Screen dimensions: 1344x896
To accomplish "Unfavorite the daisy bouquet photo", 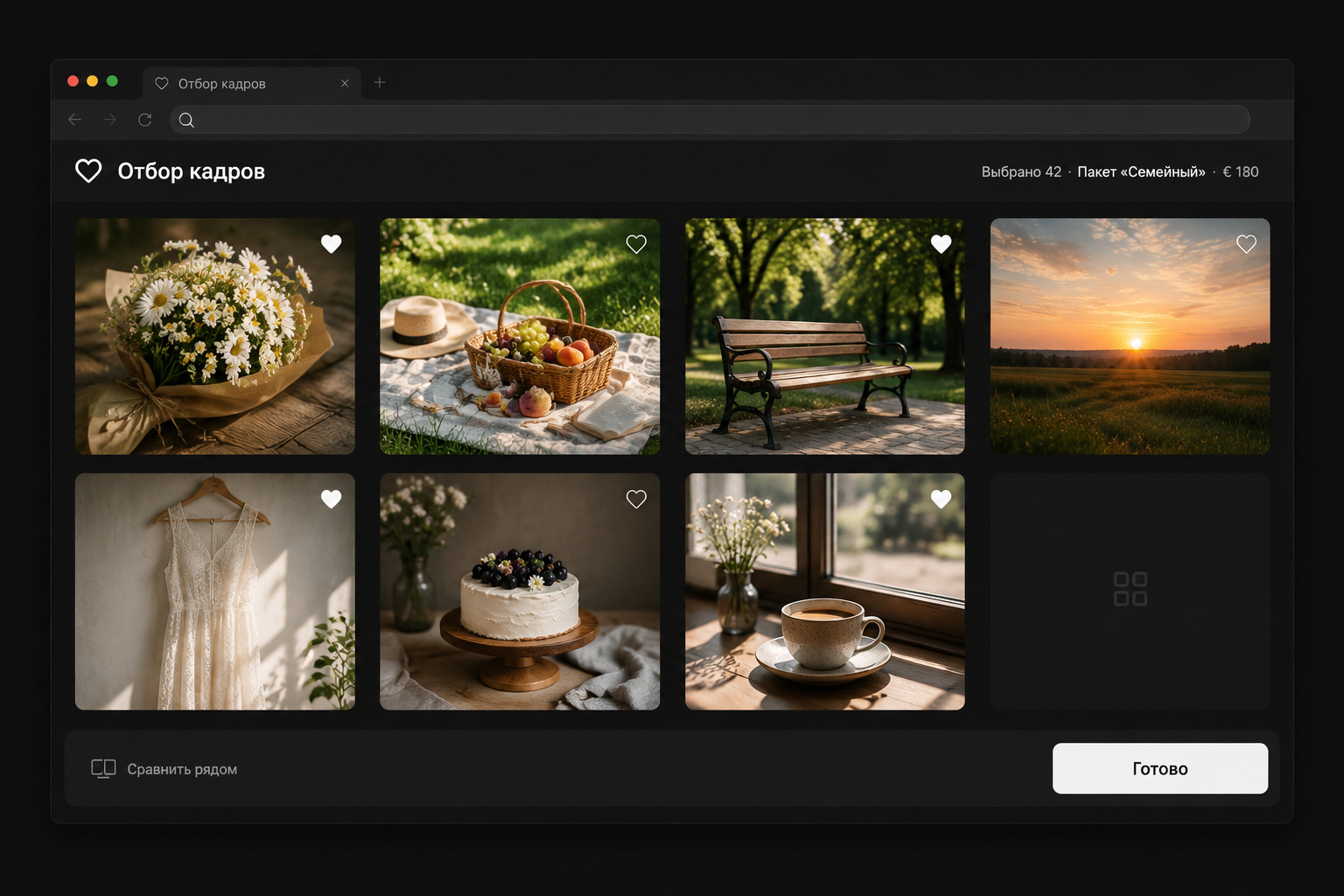I will [x=331, y=244].
